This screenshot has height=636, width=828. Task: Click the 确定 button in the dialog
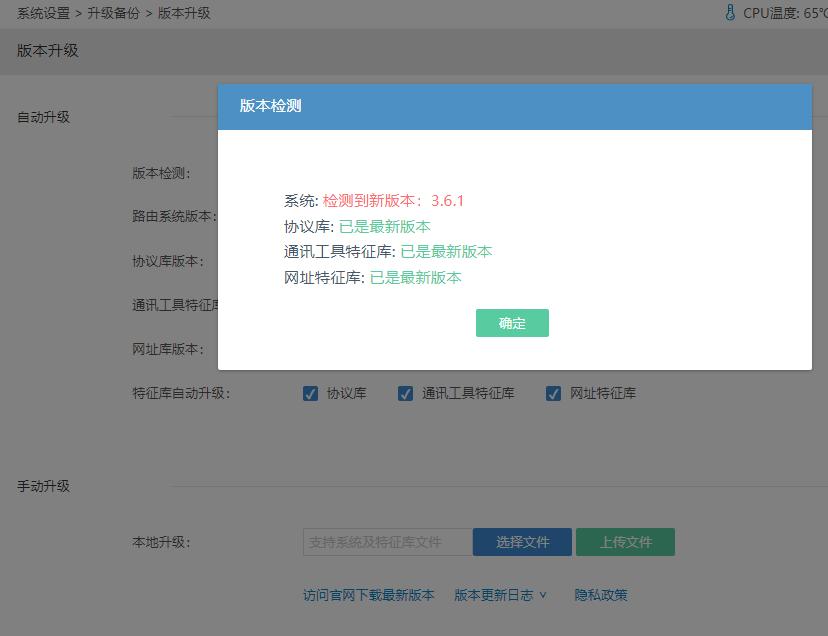[x=512, y=323]
